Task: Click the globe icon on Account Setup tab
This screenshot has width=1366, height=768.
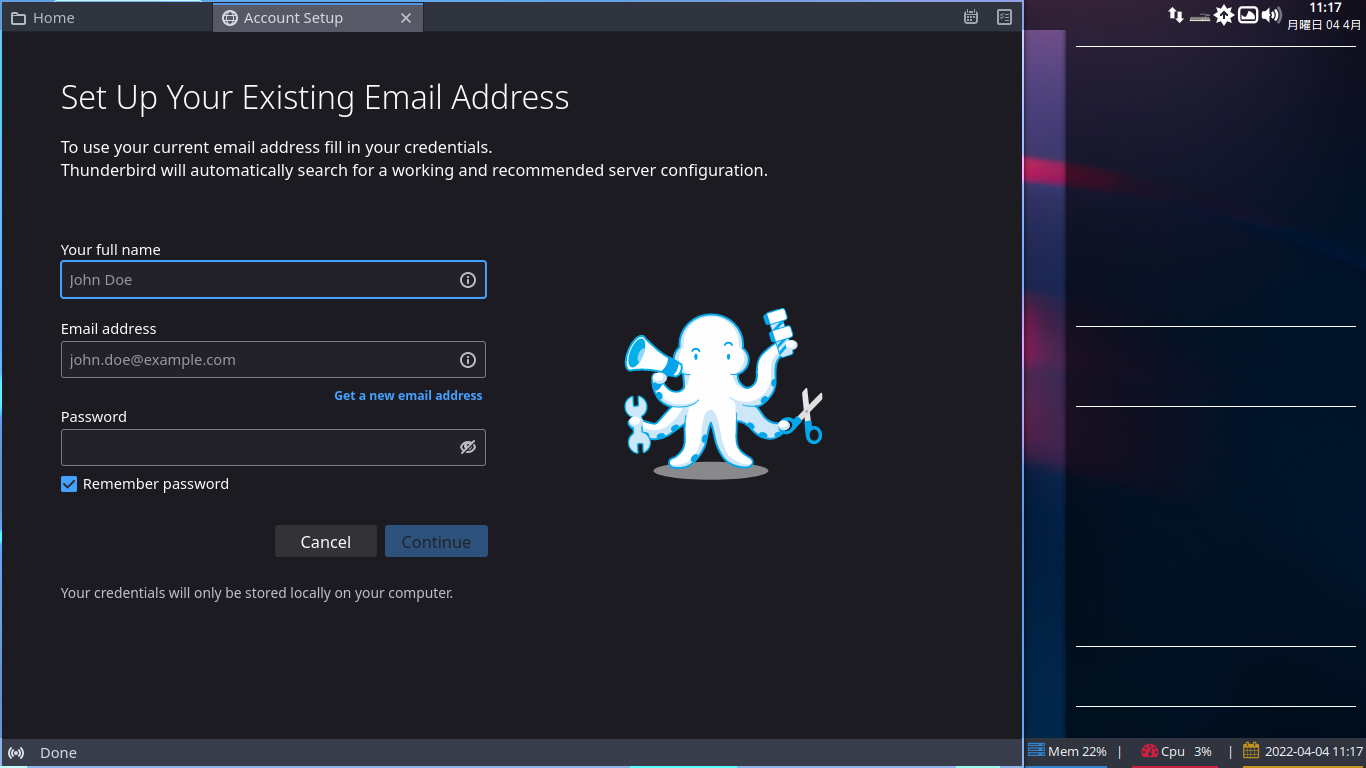Action: click(230, 18)
